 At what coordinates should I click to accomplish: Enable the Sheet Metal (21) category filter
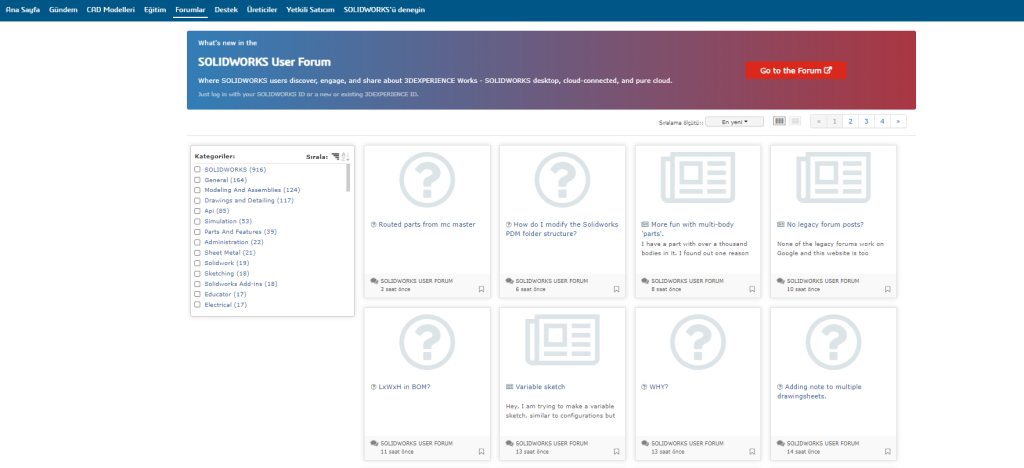click(x=197, y=252)
